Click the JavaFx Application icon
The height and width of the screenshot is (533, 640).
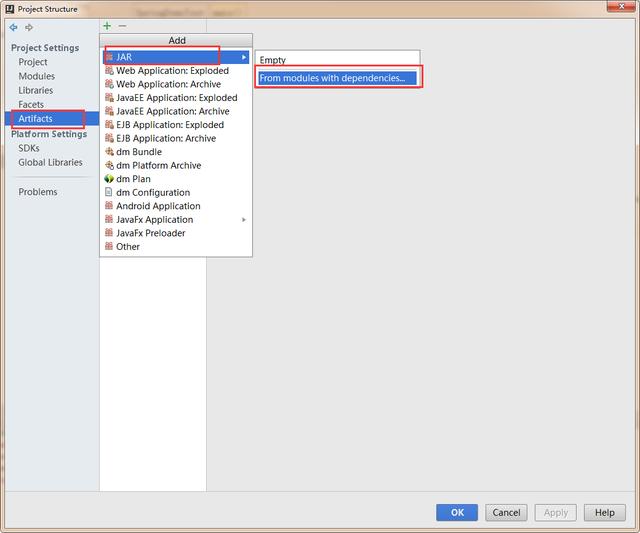click(x=109, y=219)
